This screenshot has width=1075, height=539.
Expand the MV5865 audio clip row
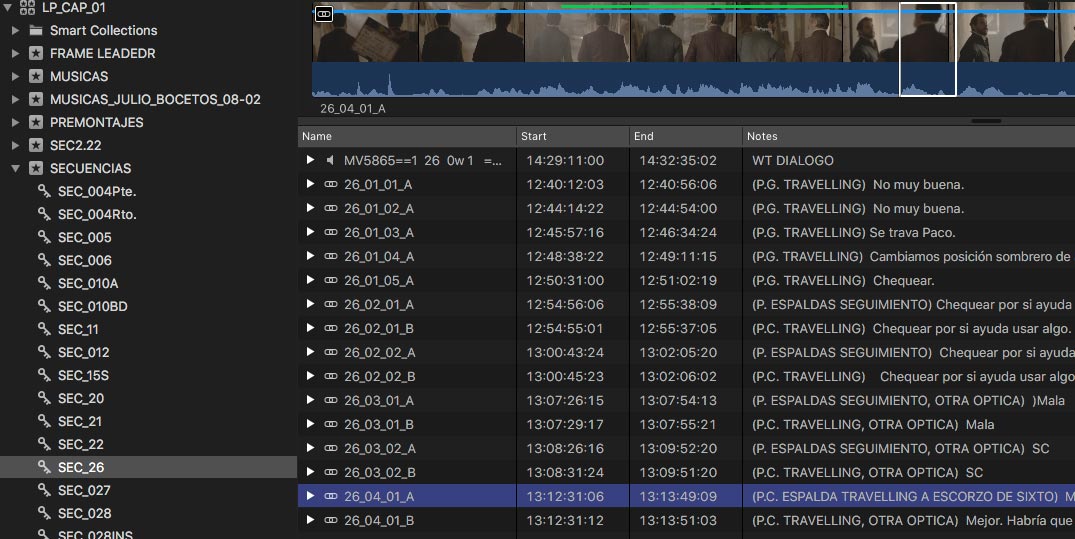[x=310, y=160]
